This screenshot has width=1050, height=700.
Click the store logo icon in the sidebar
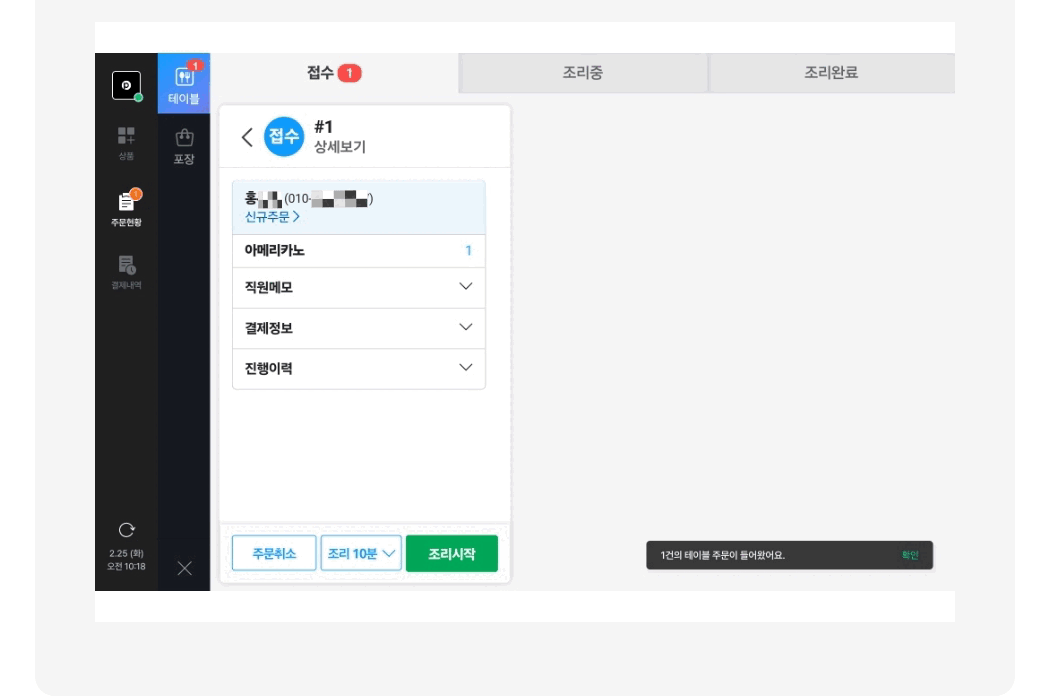[x=125, y=86]
